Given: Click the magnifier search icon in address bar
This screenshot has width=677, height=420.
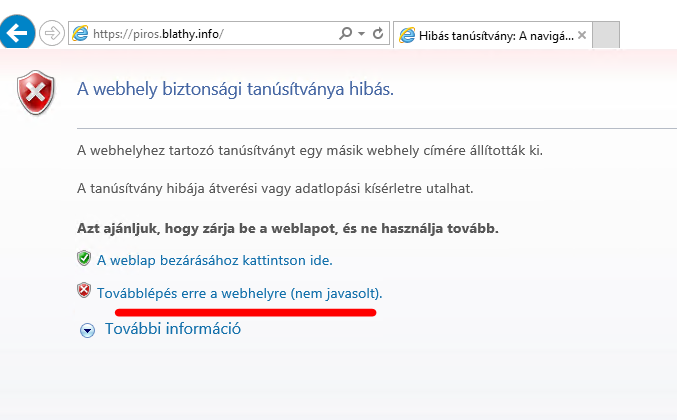Looking at the screenshot, I should tap(344, 34).
